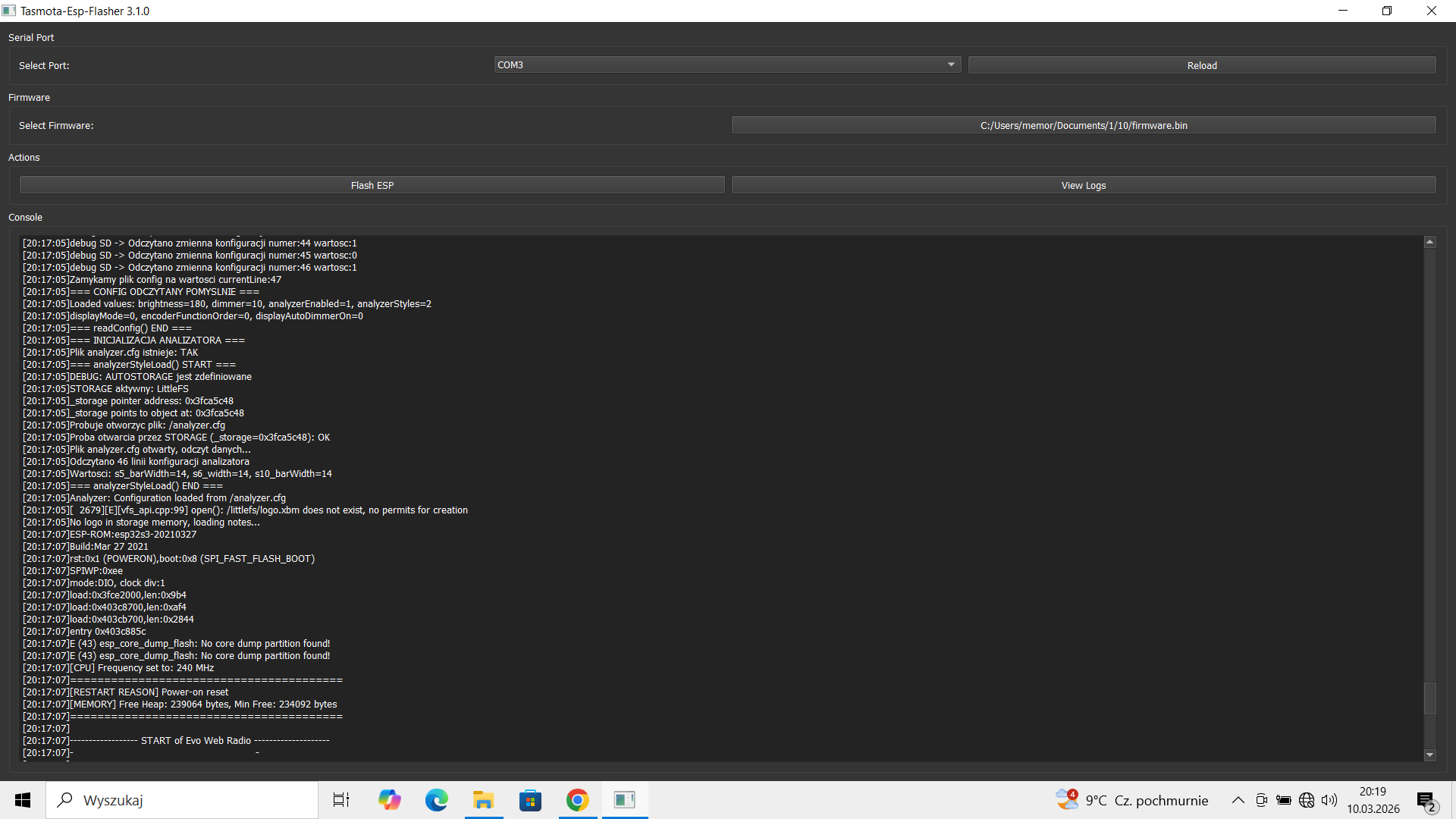Launch Copilot from the taskbar

[390, 800]
